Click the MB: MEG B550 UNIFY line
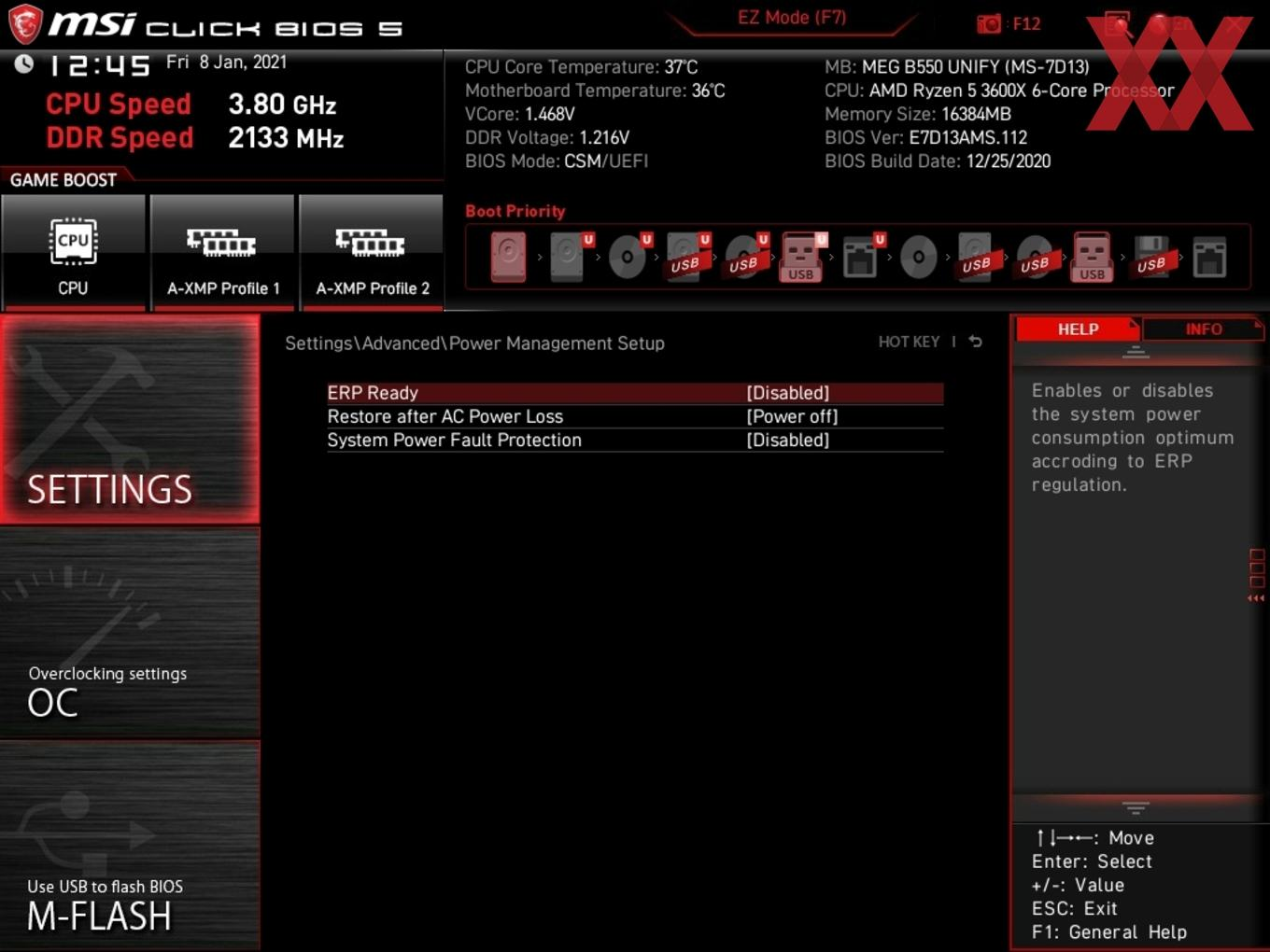 click(957, 66)
